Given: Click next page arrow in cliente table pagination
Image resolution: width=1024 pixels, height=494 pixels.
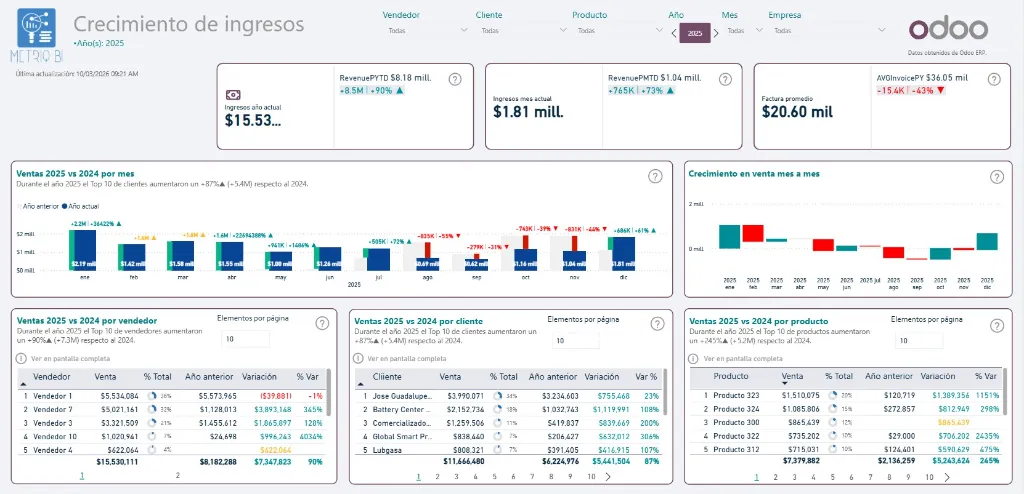Looking at the screenshot, I should tap(609, 476).
